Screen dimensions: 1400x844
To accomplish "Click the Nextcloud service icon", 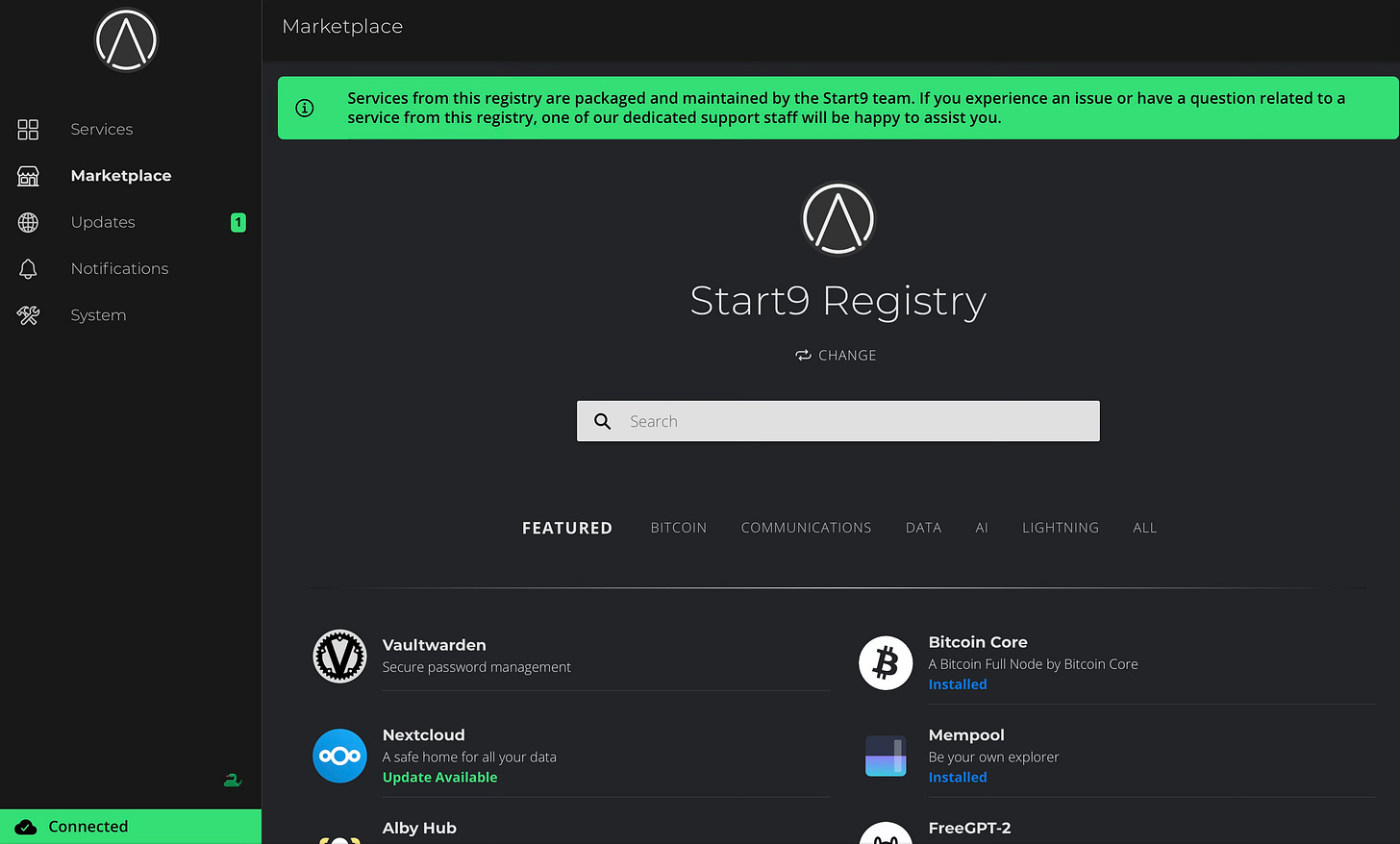I will click(339, 756).
